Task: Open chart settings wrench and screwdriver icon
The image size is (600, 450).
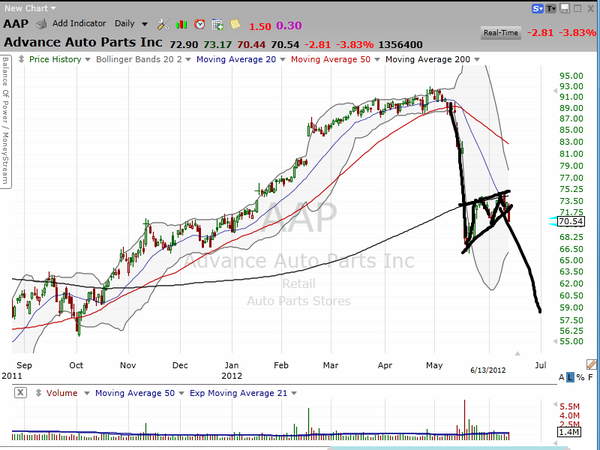Action: 163,24
